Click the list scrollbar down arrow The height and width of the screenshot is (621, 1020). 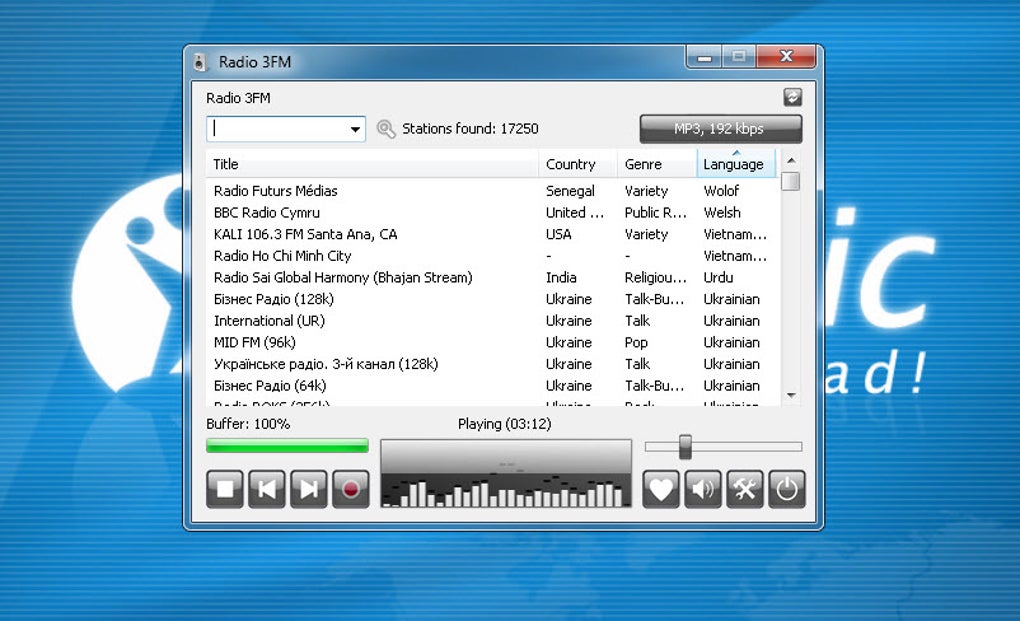(x=791, y=395)
